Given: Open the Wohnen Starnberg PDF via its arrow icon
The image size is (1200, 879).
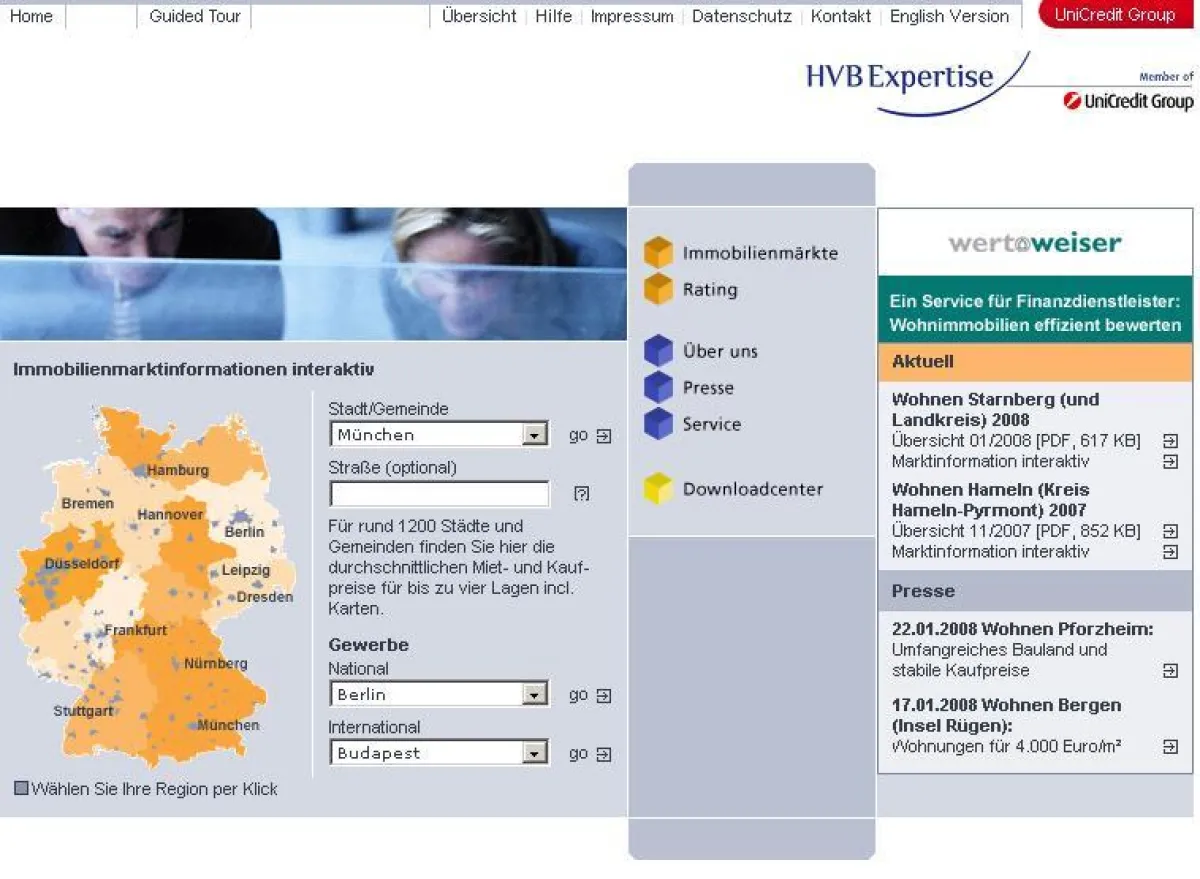Looking at the screenshot, I should (x=1170, y=440).
